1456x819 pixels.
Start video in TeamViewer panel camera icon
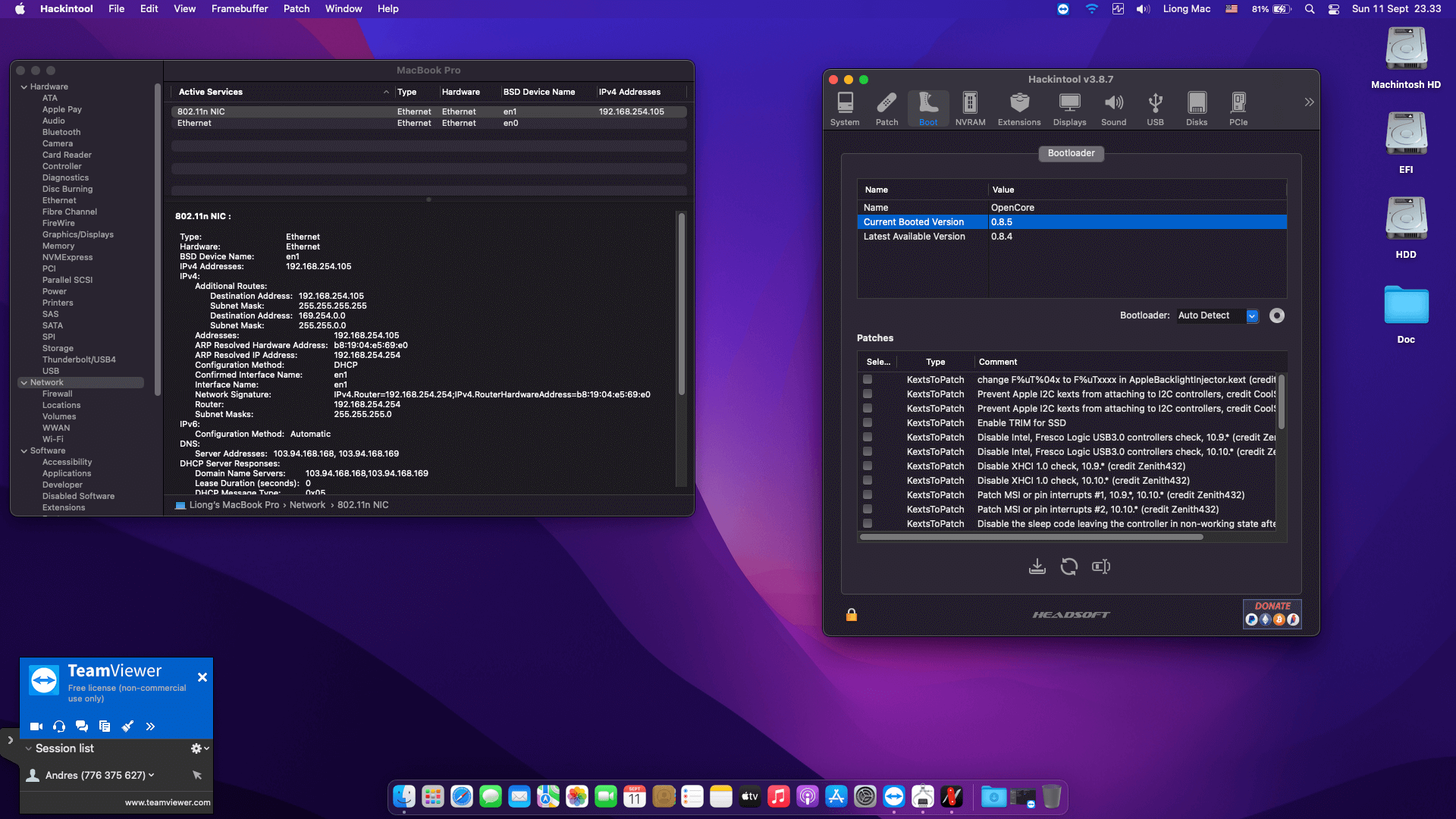(x=36, y=726)
